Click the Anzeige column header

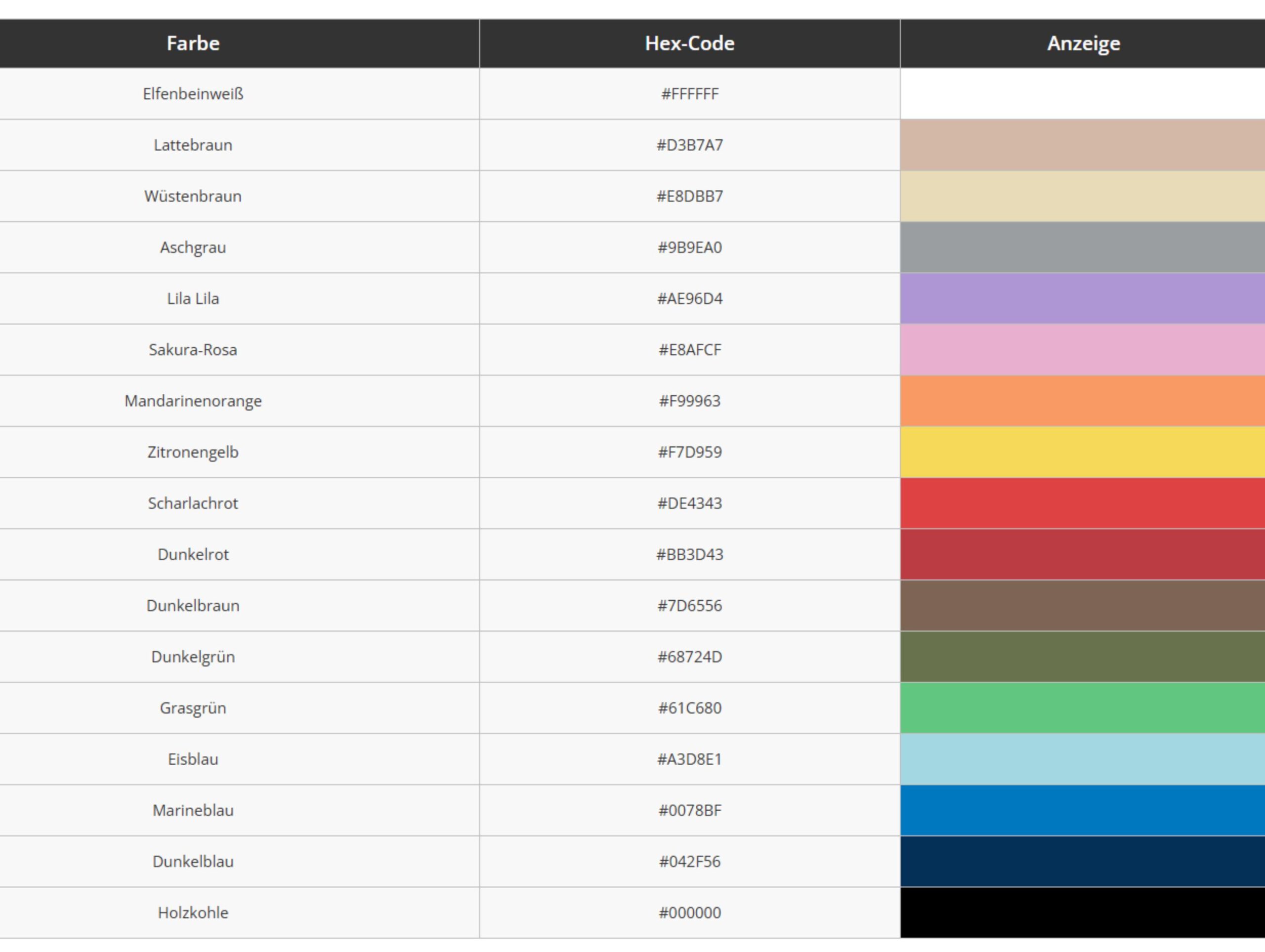tap(1083, 43)
